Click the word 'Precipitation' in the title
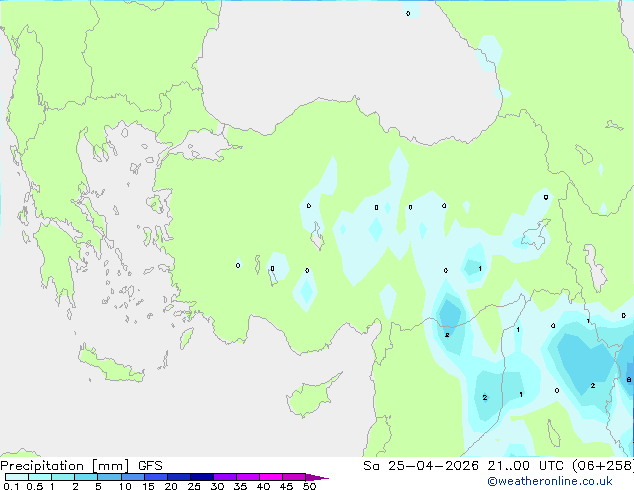The image size is (634, 490). pyautogui.click(x=42, y=466)
